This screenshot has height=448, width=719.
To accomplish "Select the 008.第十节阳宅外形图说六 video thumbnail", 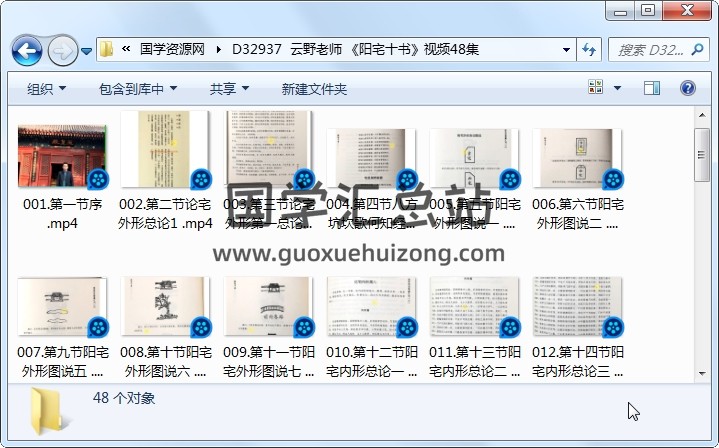I will pos(165,307).
